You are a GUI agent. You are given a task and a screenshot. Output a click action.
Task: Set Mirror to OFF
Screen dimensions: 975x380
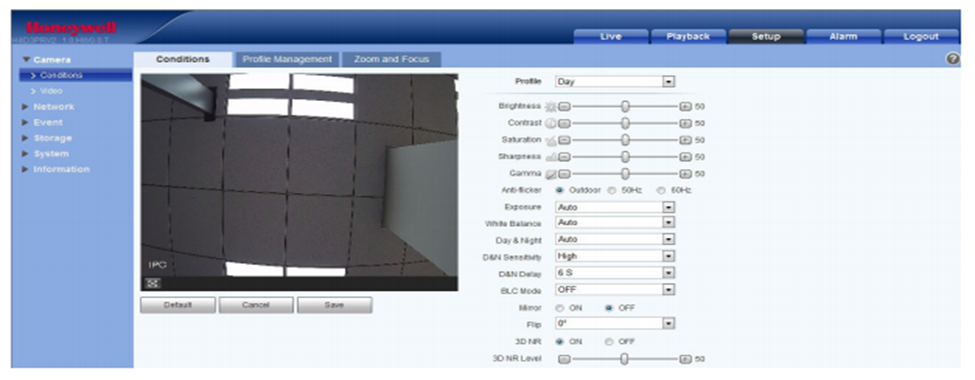[609, 308]
